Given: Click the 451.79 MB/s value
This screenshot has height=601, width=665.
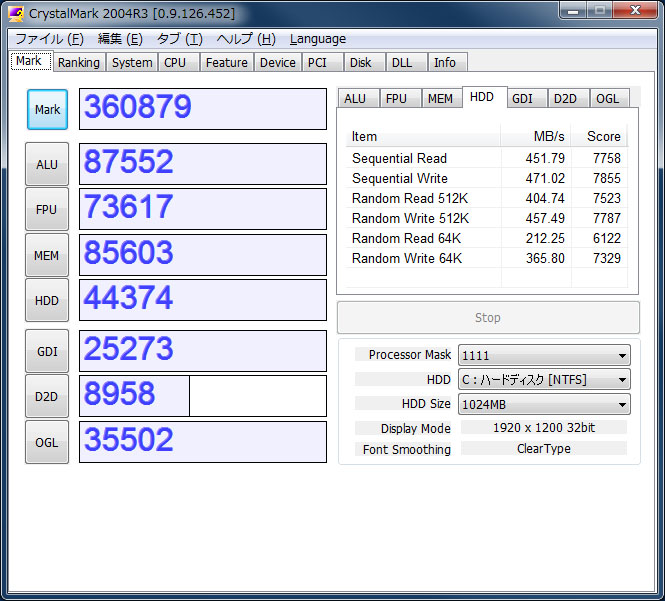Looking at the screenshot, I should click(545, 158).
